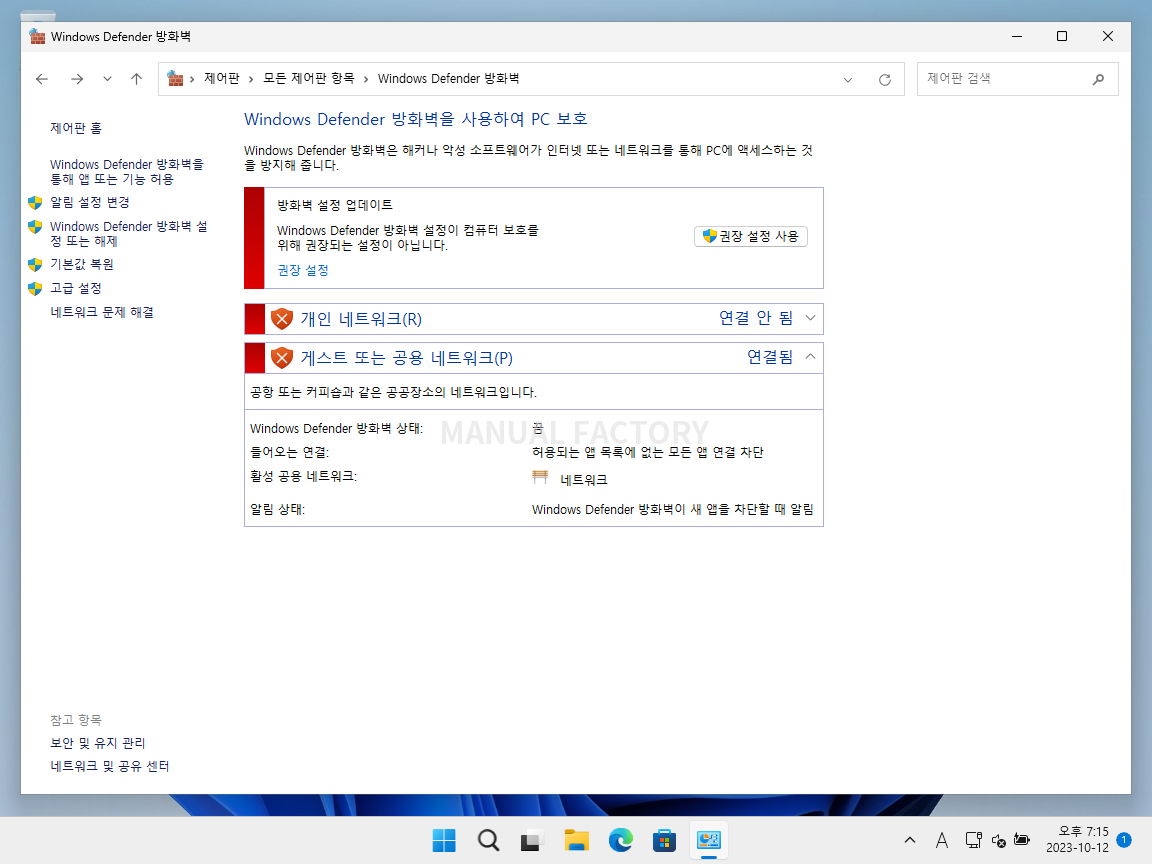Open clock and date 오후 7:15
The image size is (1152, 864).
[1077, 839]
